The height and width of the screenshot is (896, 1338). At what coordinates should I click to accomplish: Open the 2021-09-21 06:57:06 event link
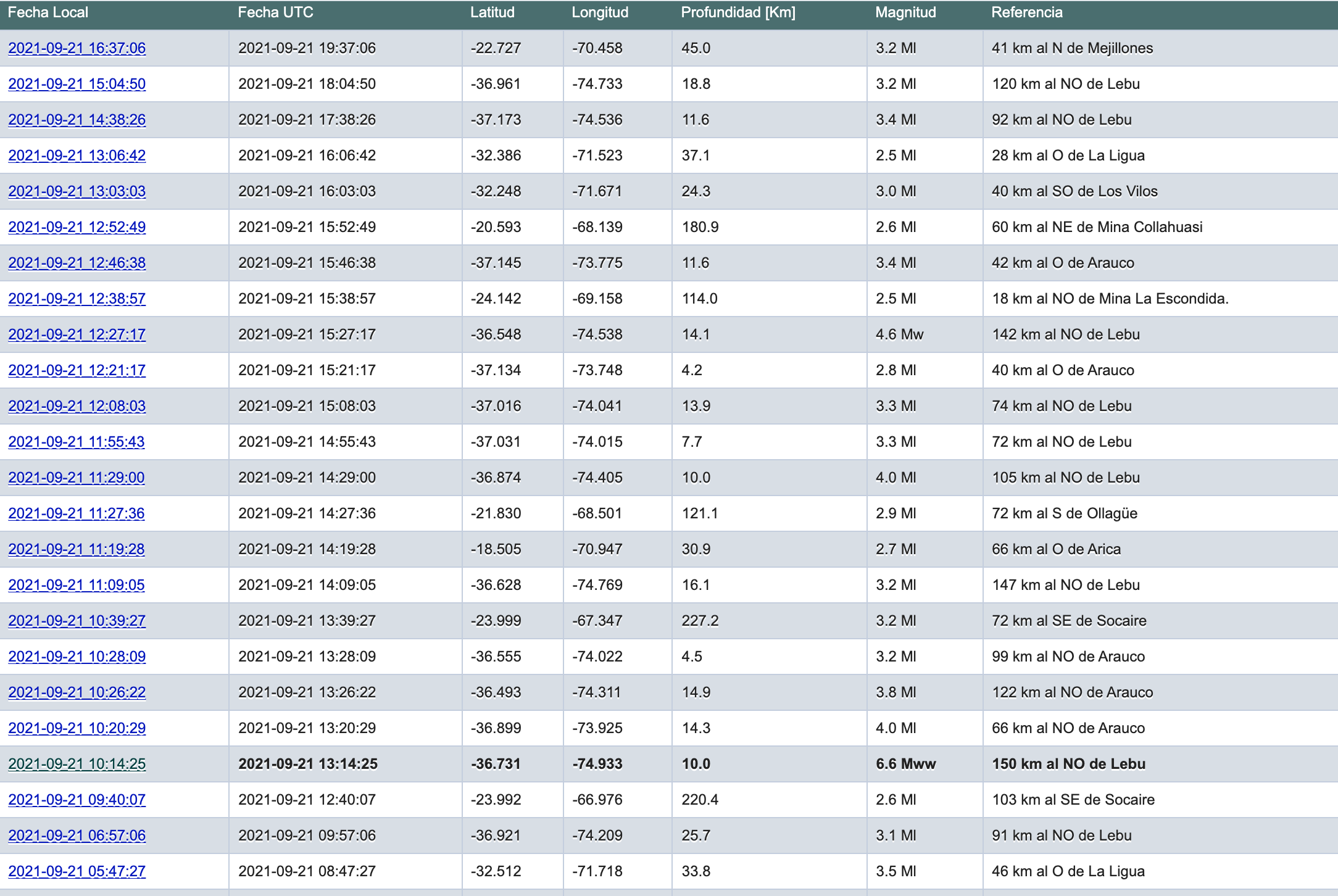pos(77,836)
